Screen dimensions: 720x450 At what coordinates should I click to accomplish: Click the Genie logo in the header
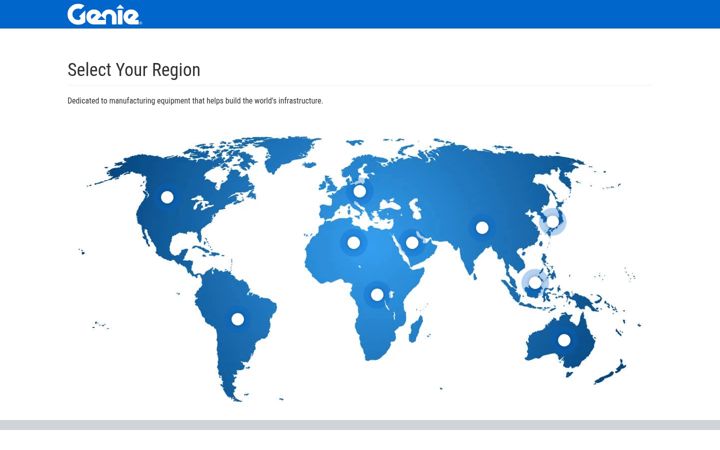(x=104, y=14)
